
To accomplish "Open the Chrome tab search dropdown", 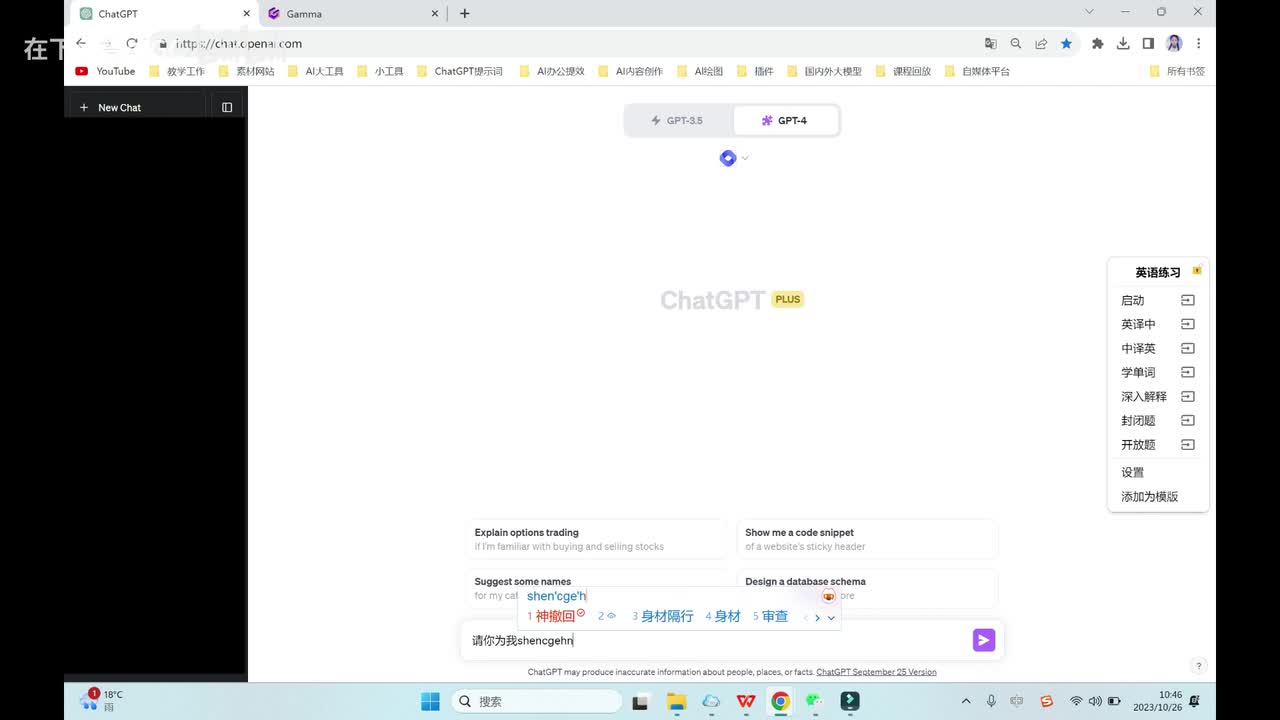I will pos(1089,12).
